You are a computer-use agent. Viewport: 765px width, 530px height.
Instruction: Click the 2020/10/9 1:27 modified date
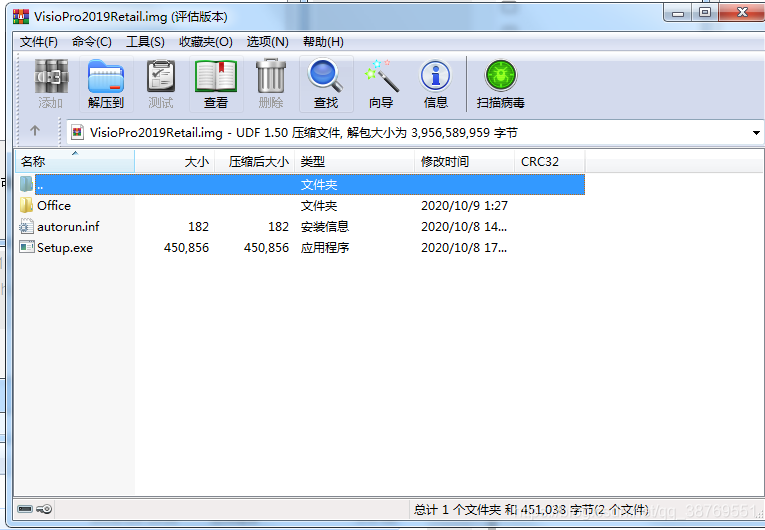click(x=464, y=205)
